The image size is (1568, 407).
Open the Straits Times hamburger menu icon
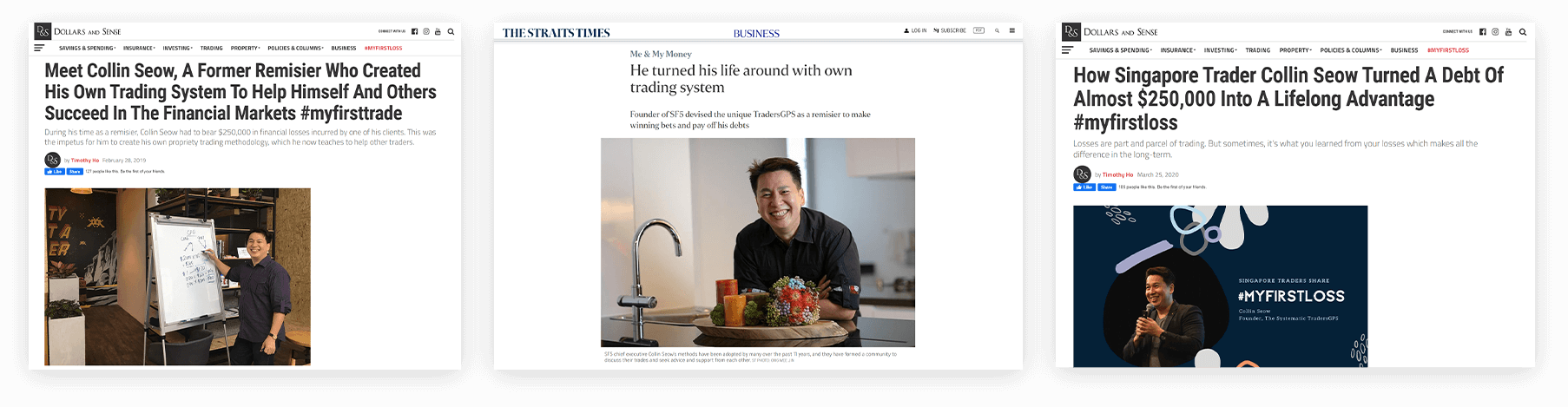1012,30
